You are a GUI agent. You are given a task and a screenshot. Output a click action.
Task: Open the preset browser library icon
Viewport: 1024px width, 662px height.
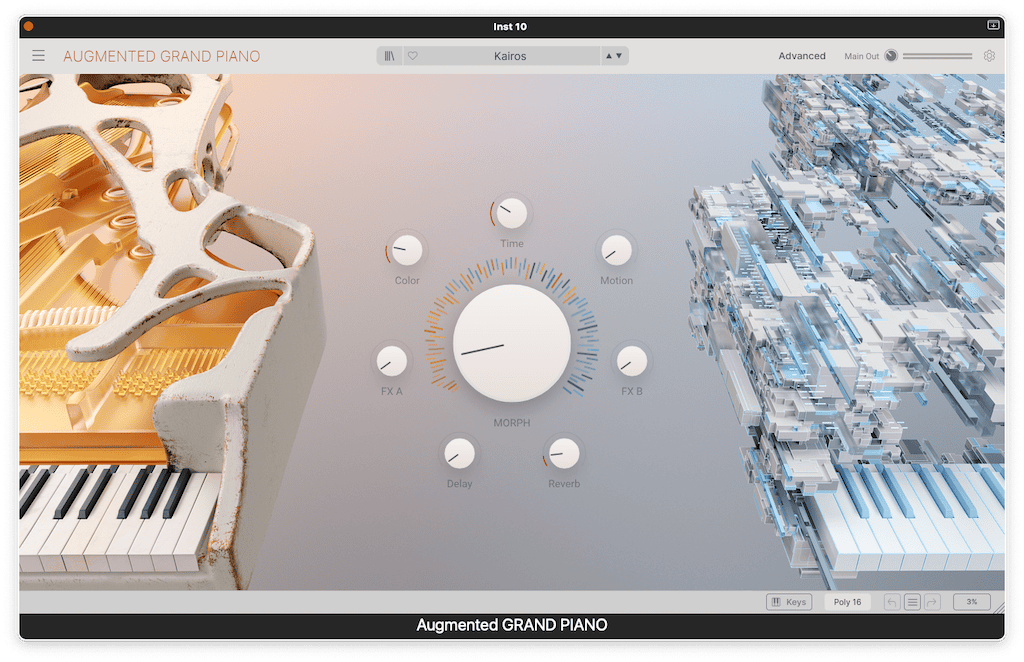(389, 56)
